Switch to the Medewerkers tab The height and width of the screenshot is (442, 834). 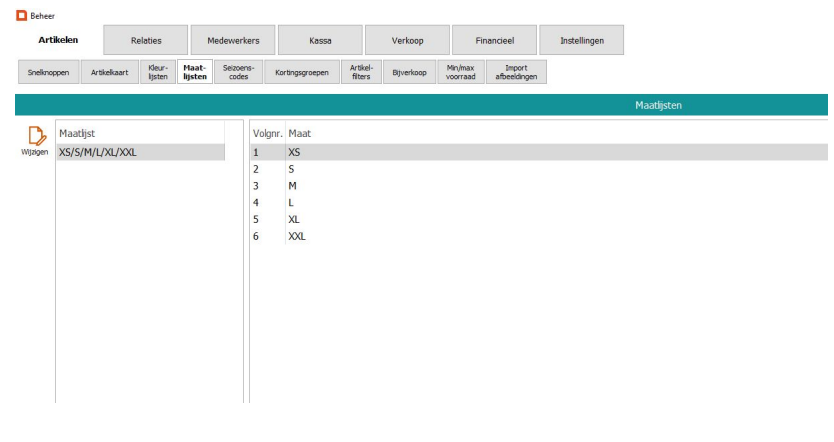tap(233, 39)
